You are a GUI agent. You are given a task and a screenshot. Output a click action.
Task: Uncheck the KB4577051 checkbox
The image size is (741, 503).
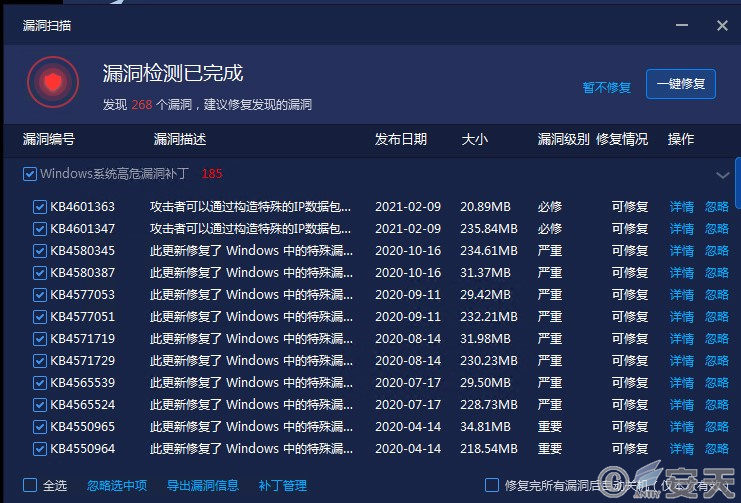point(40,317)
